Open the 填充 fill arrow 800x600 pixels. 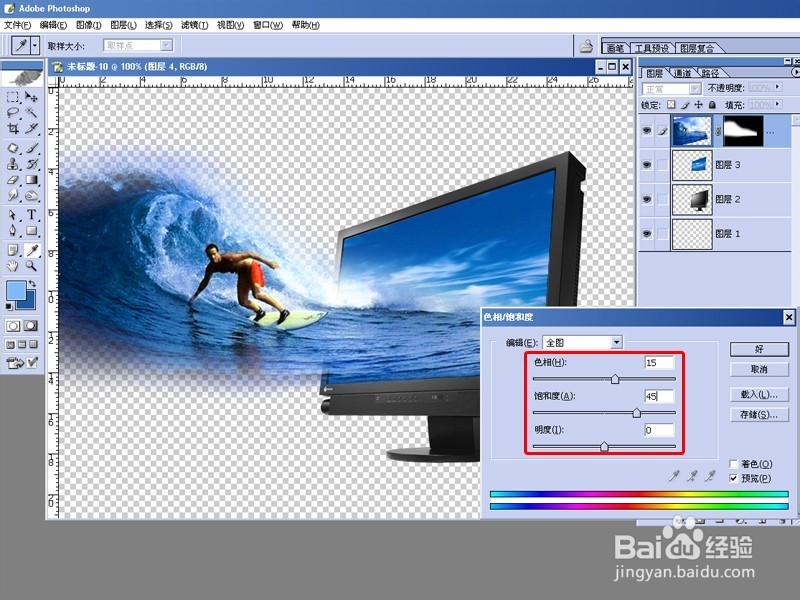click(x=777, y=105)
